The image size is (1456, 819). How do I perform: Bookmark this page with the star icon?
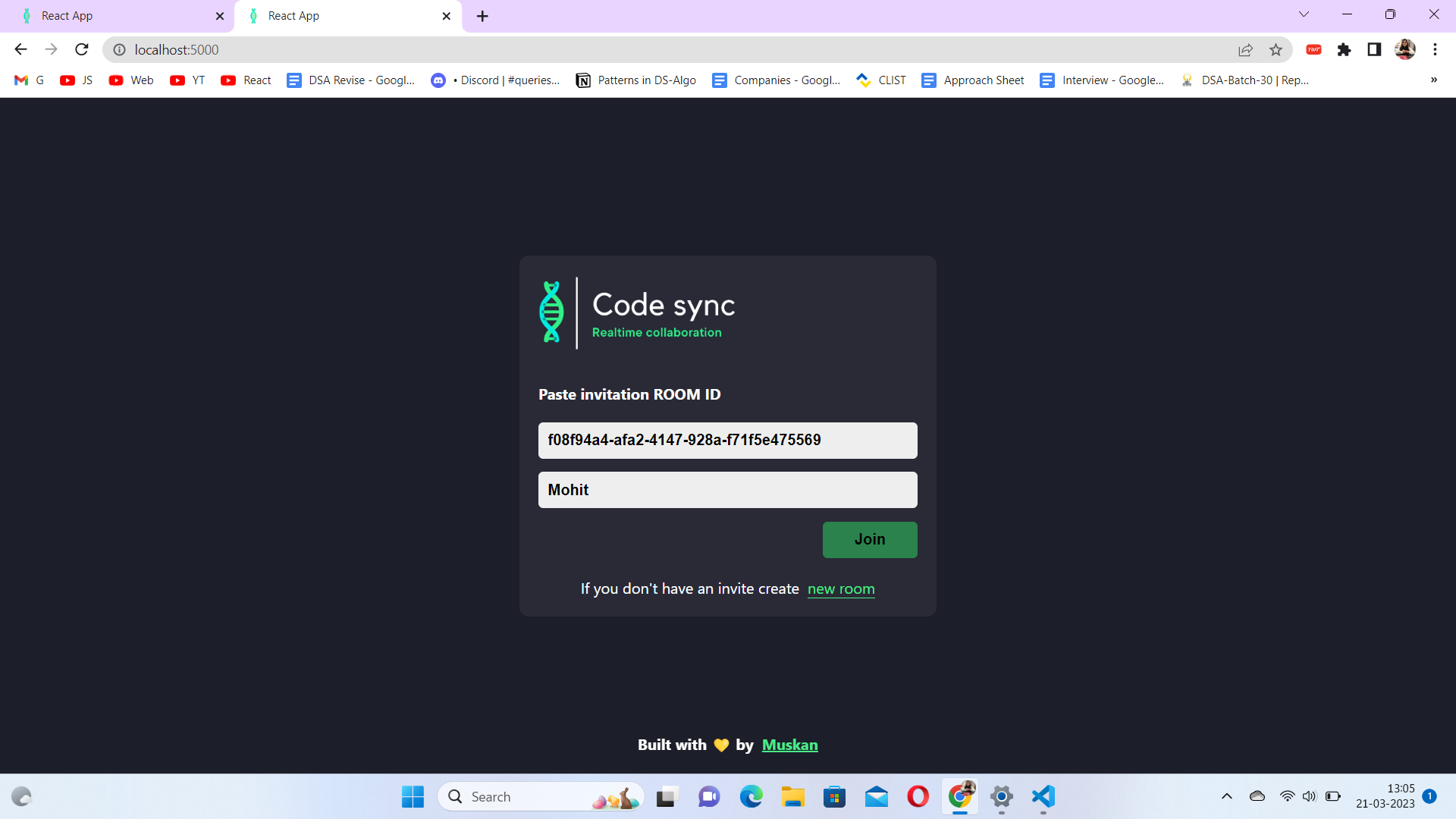(1276, 49)
